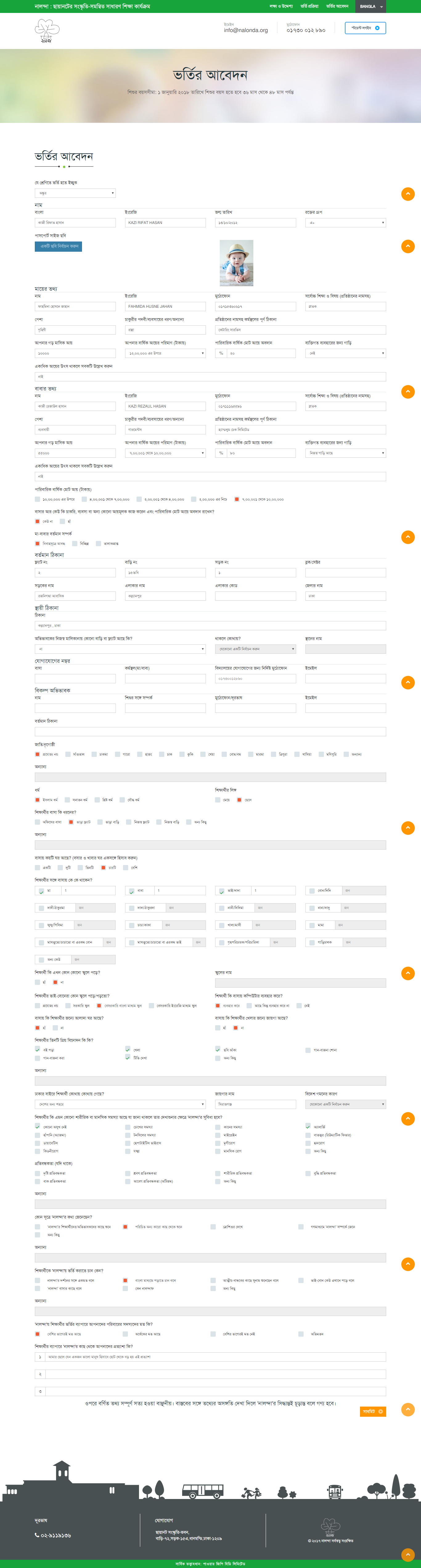Viewport: 421px width, 1568px height.
Task: Click the arrow icon on the header login button
Action: click(x=377, y=28)
